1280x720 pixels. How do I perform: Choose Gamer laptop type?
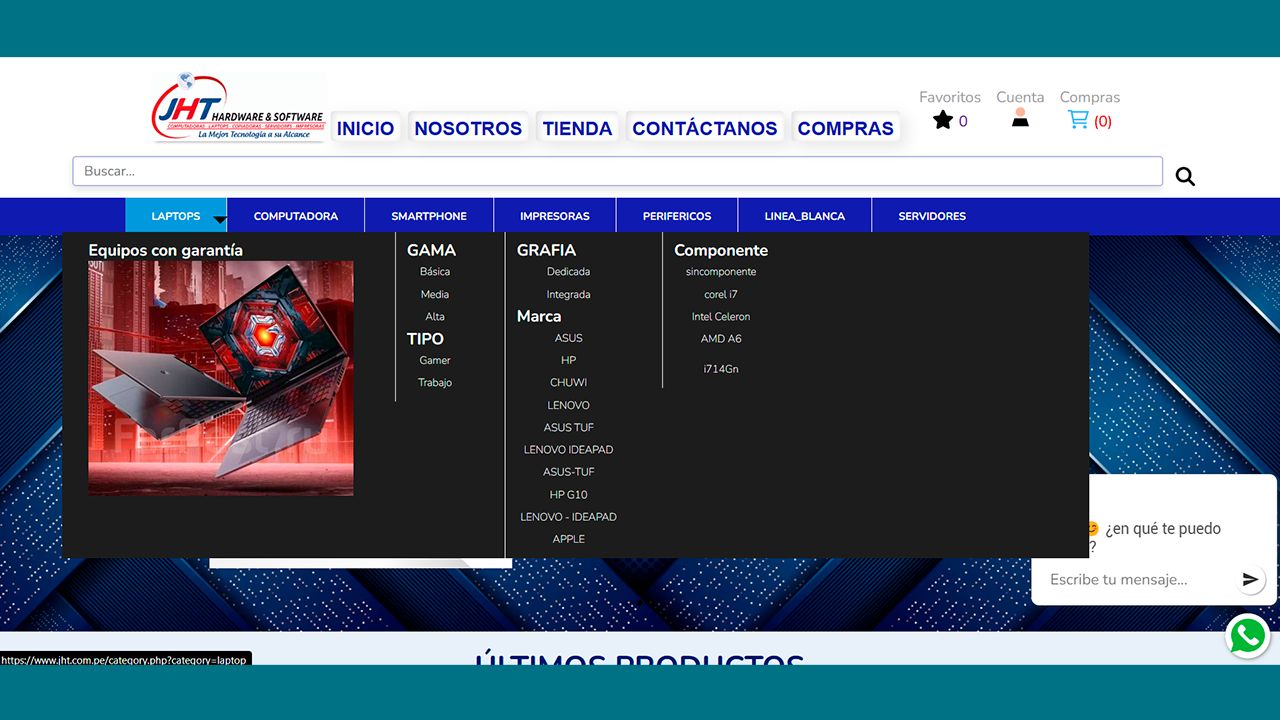[435, 360]
